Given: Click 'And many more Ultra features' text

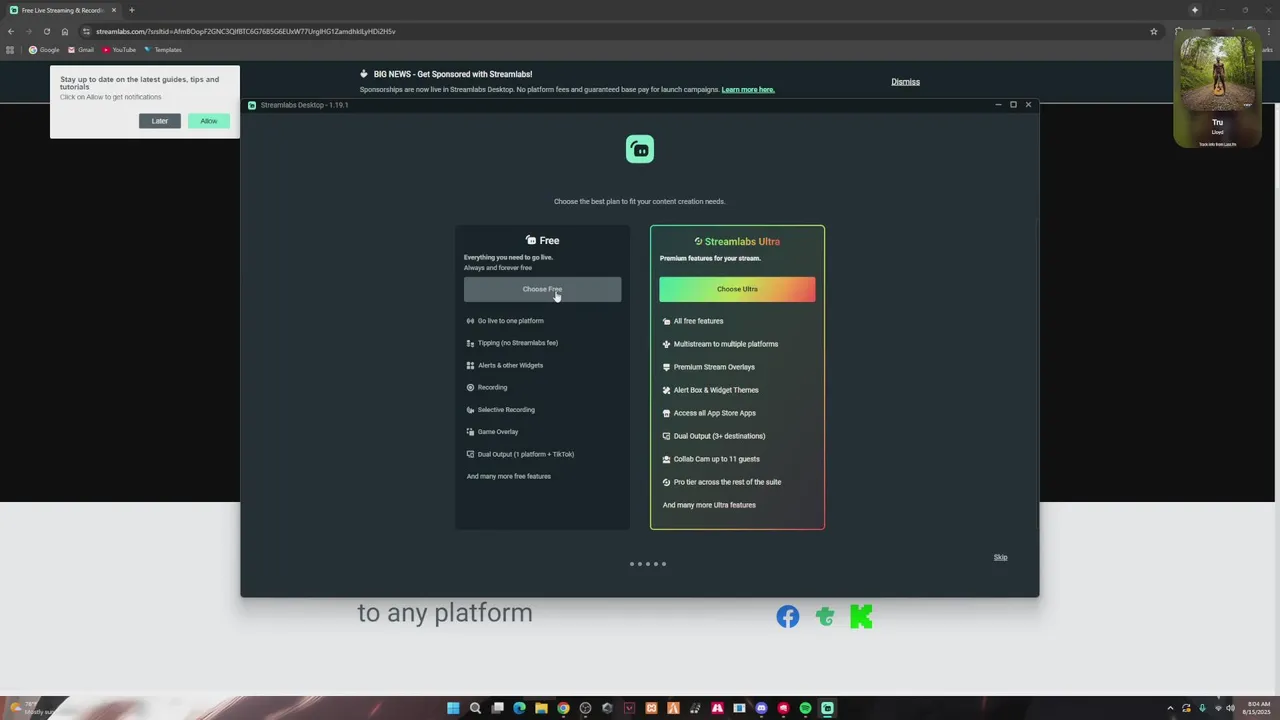Looking at the screenshot, I should coord(709,505).
